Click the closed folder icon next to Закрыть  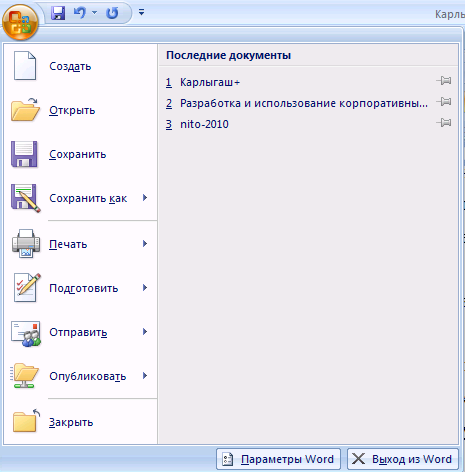pos(26,421)
